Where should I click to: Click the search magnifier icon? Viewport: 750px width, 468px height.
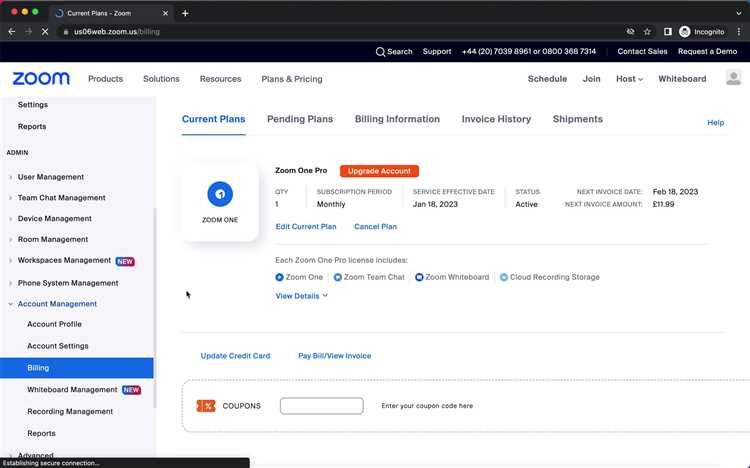coord(380,51)
